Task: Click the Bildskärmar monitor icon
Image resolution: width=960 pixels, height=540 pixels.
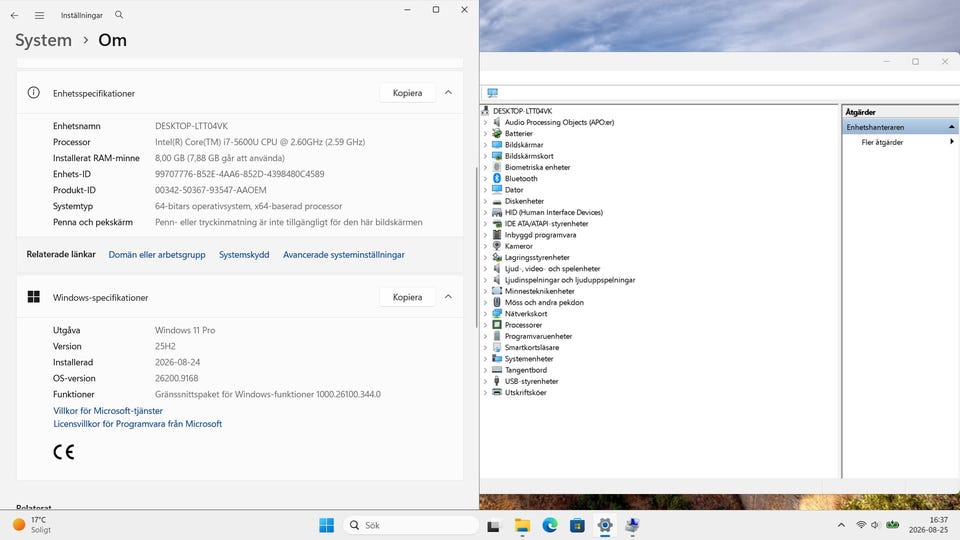Action: pos(497,144)
